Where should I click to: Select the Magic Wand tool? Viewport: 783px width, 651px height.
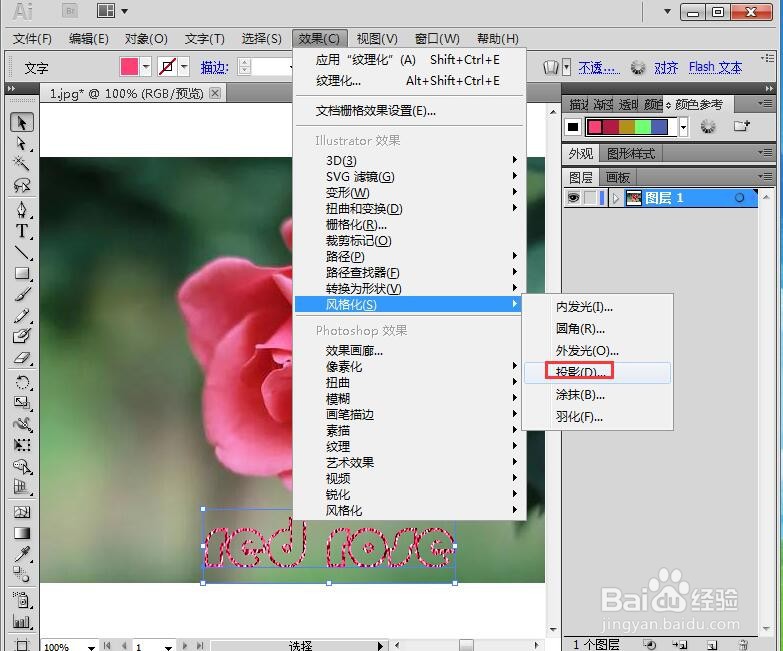(21, 163)
